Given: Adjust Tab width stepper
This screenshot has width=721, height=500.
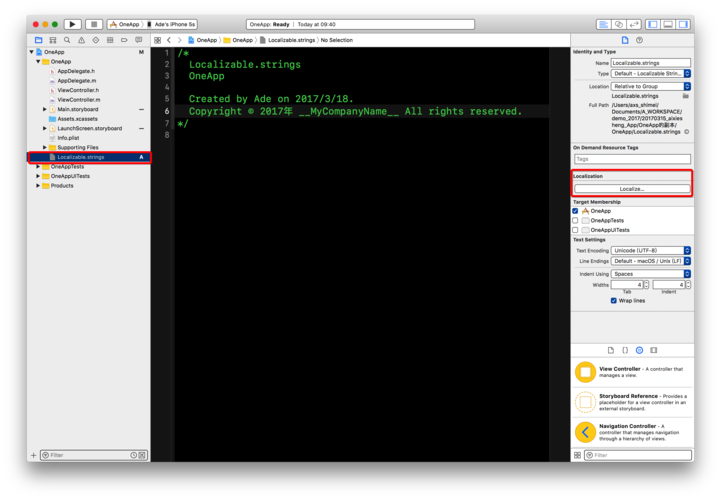Looking at the screenshot, I should coord(646,285).
